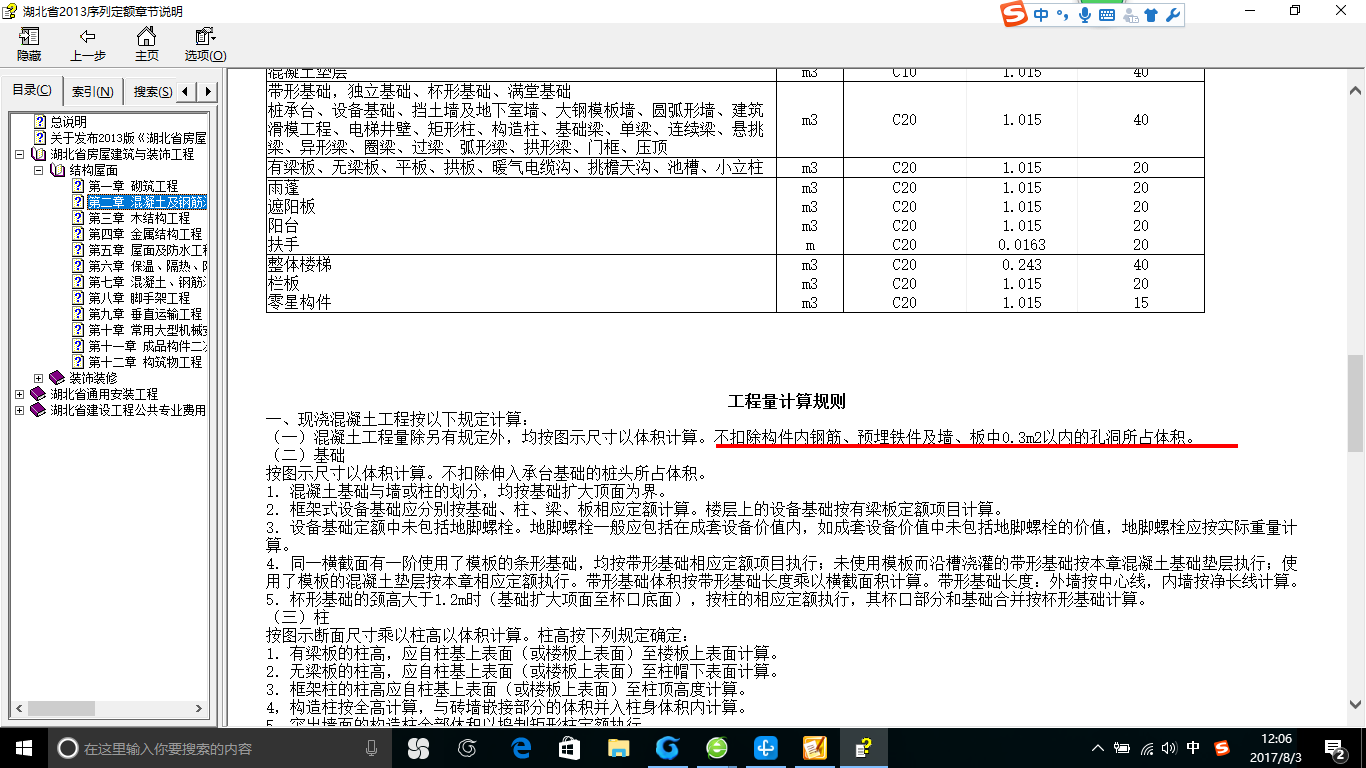Click the purple book icon beside 装饰装修
This screenshot has height=768, width=1366.
(x=57, y=378)
